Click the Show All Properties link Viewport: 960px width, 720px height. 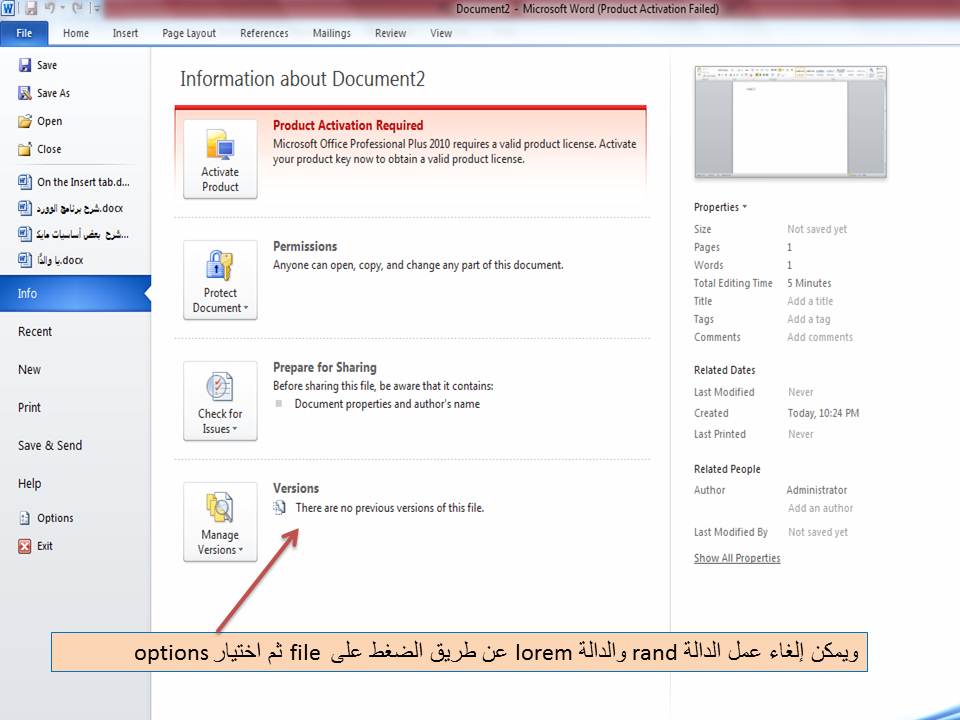coord(737,558)
